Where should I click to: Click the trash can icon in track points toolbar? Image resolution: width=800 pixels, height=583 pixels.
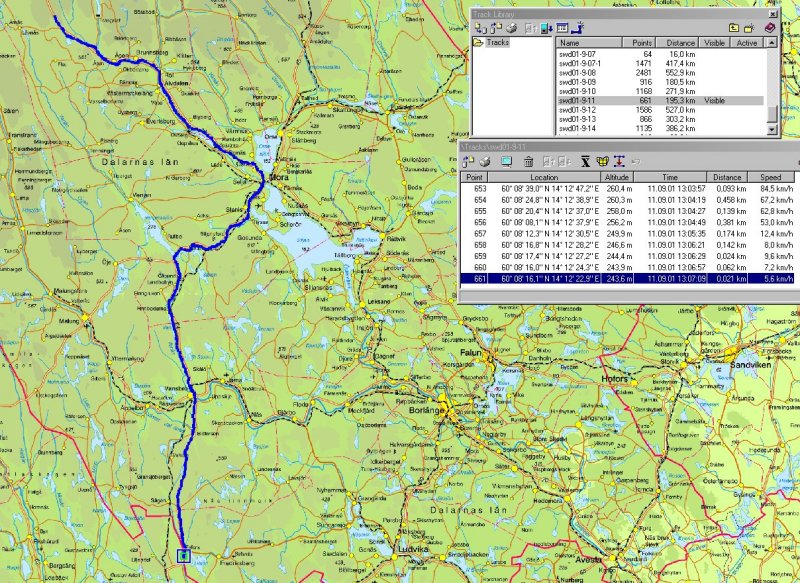(x=528, y=161)
